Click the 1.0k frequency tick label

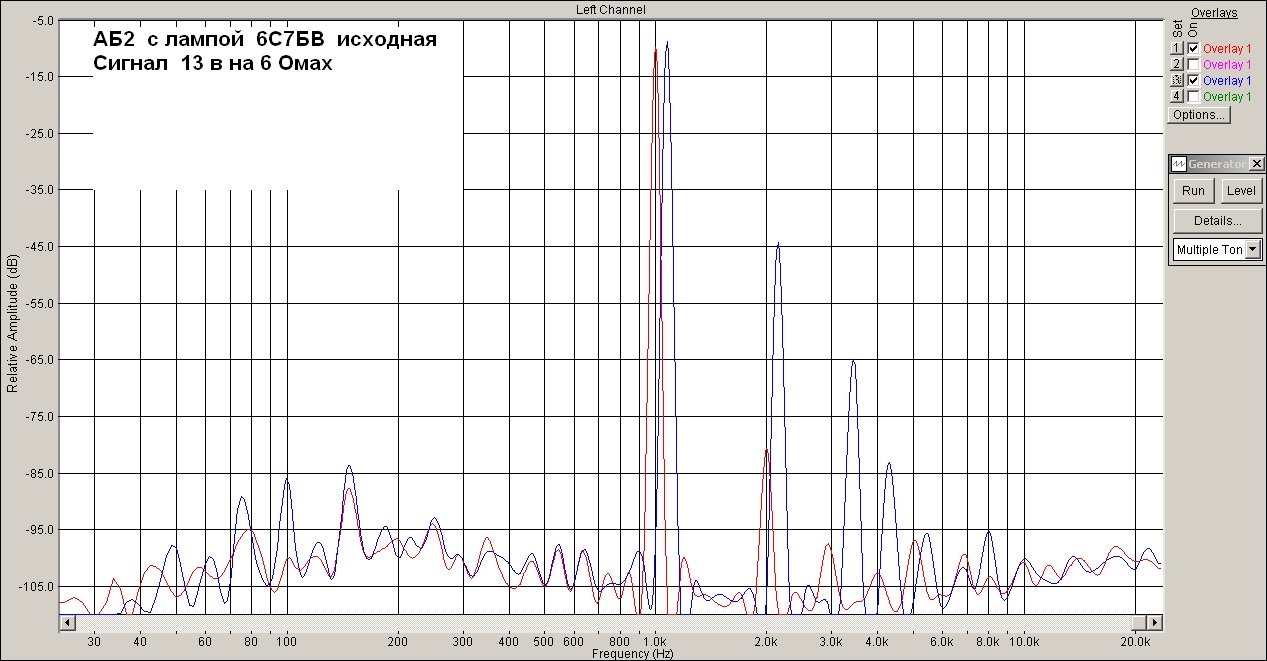tap(655, 641)
